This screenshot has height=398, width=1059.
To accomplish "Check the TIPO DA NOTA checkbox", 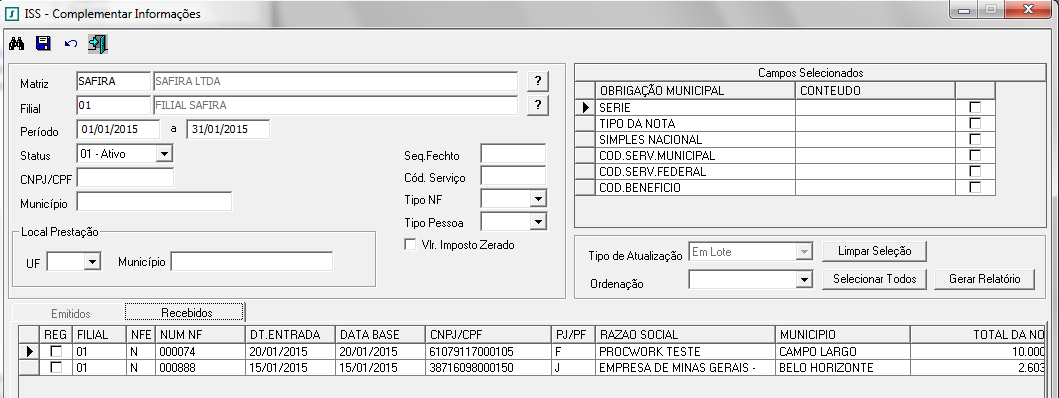I will pyautogui.click(x=975, y=123).
